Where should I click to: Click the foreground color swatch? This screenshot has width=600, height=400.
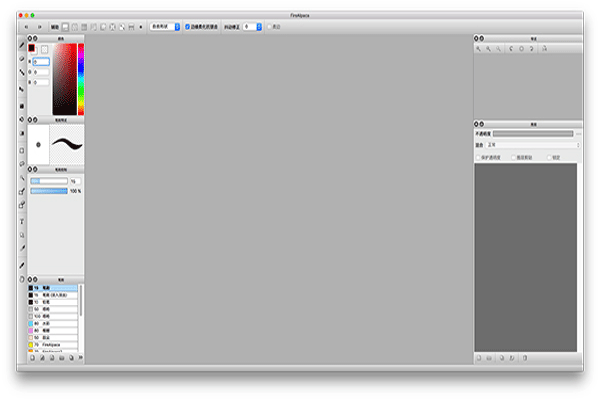pos(32,48)
